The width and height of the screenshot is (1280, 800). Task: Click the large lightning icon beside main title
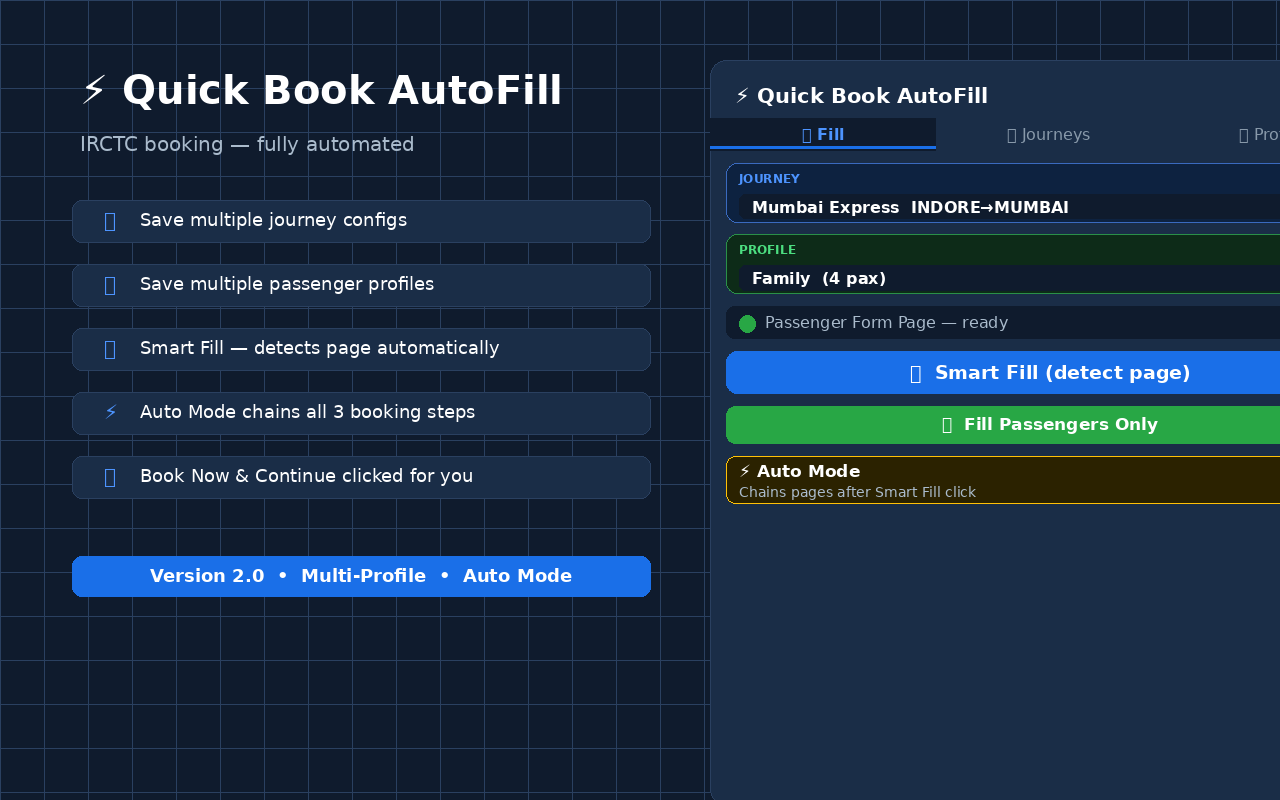(94, 90)
